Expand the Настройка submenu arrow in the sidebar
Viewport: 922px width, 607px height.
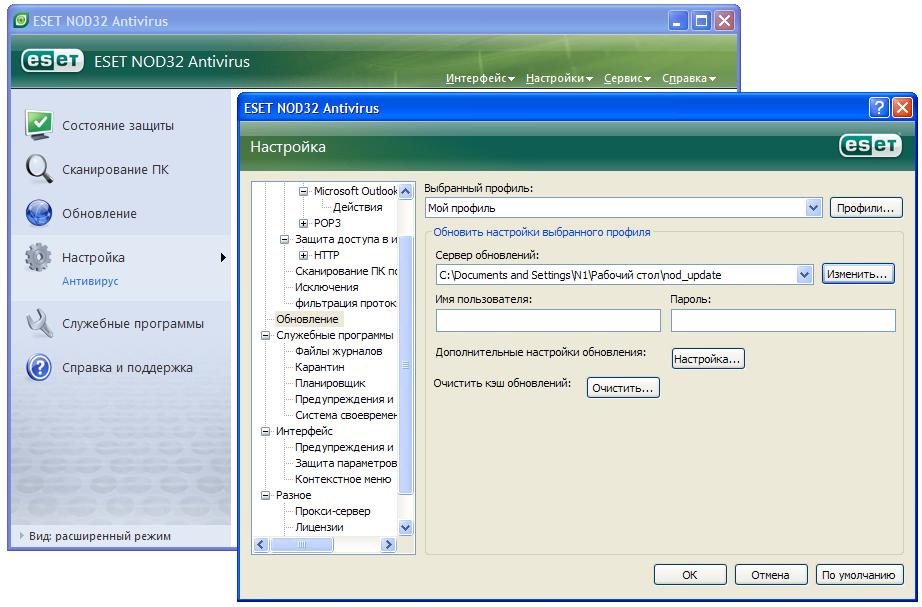tap(223, 258)
